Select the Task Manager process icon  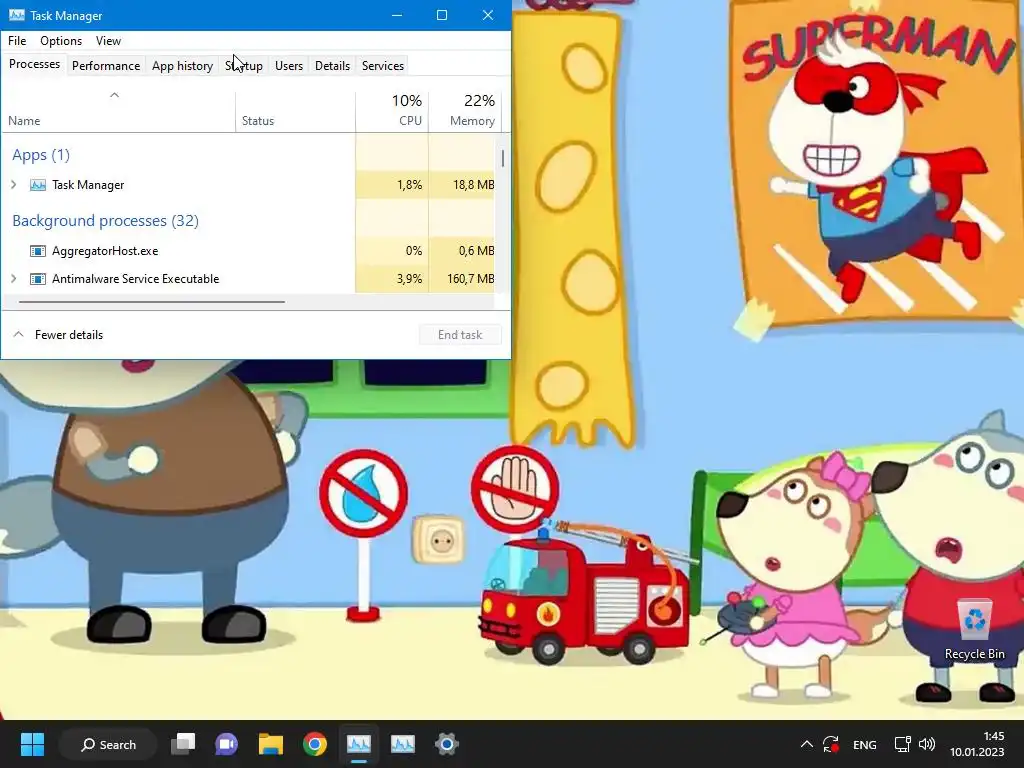(x=38, y=185)
